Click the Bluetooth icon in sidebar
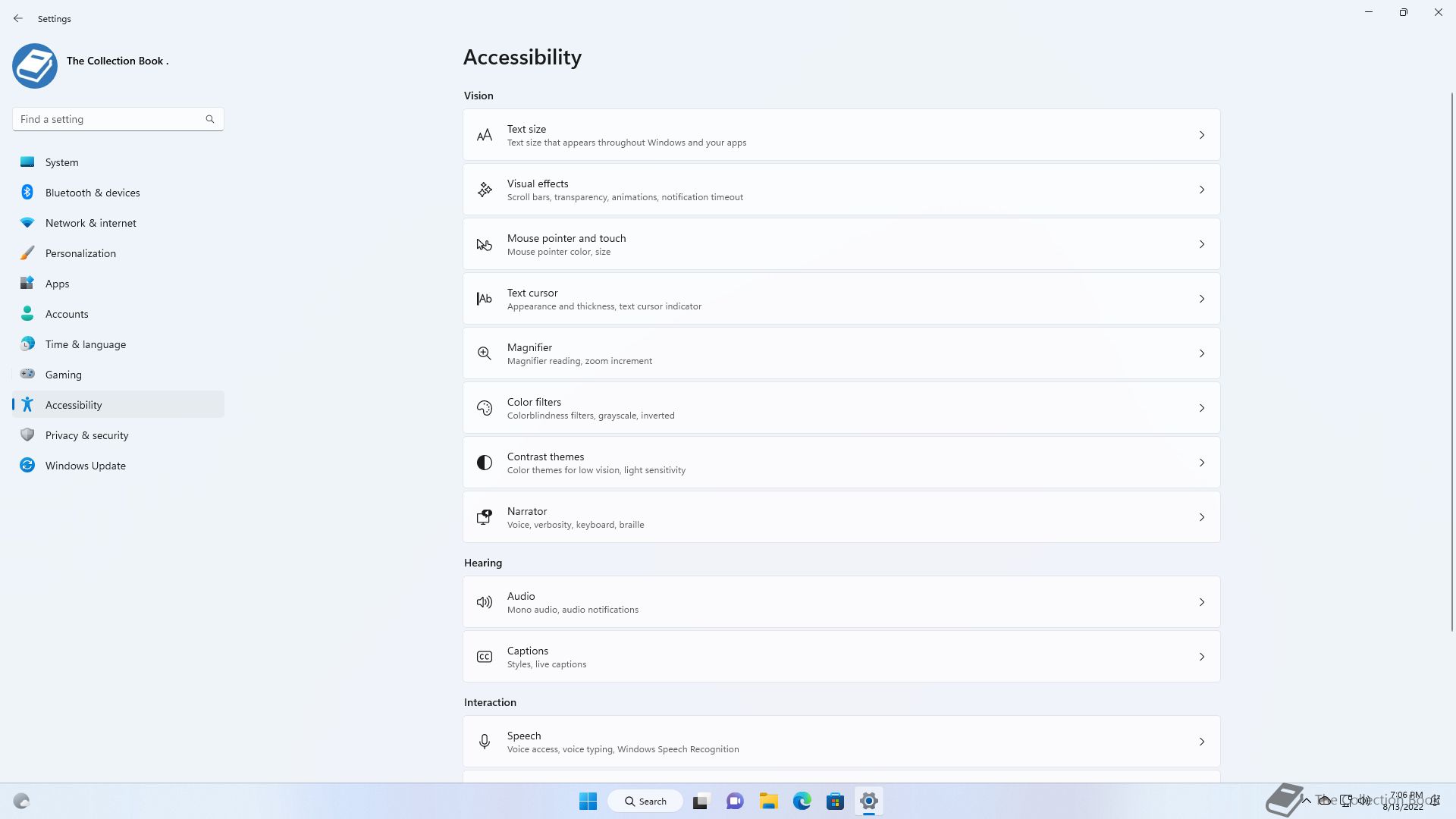The height and width of the screenshot is (819, 1456). [27, 192]
